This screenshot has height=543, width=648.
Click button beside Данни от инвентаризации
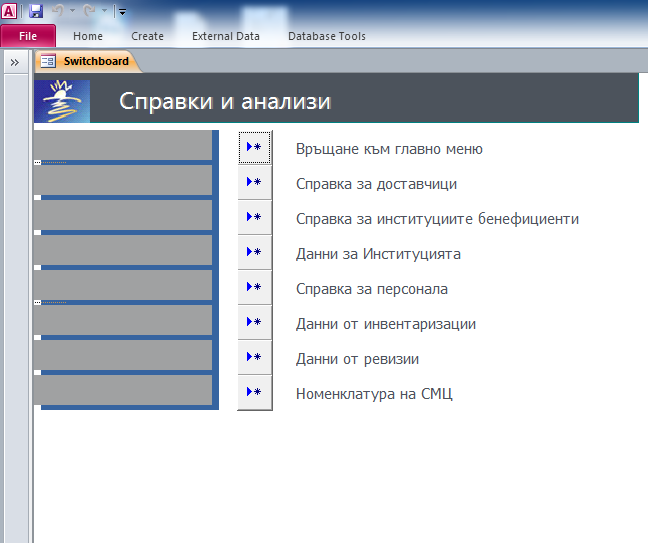[255, 322]
